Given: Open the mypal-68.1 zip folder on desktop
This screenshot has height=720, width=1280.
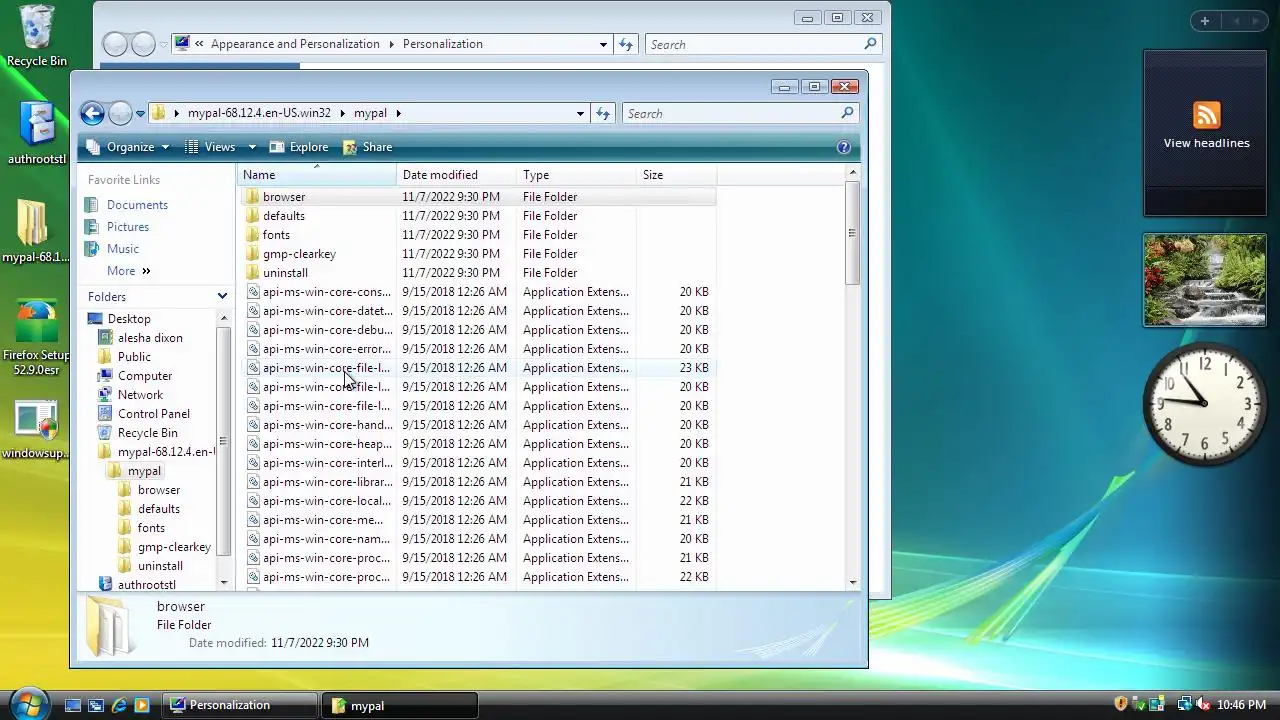Looking at the screenshot, I should point(36,231).
